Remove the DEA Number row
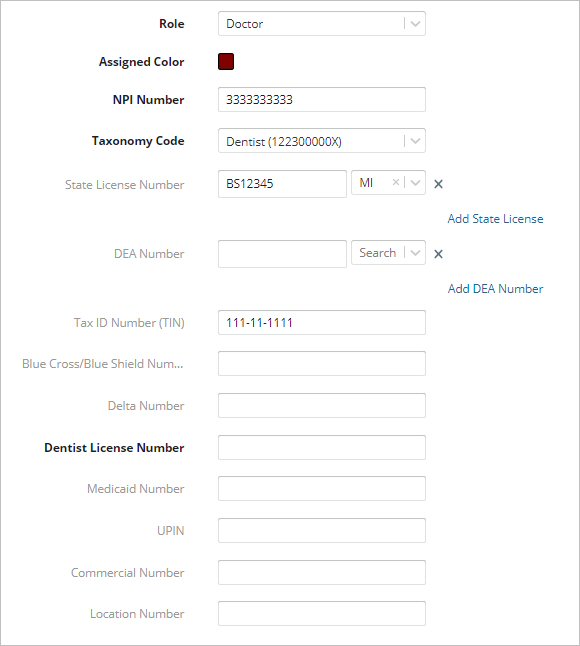 point(438,254)
